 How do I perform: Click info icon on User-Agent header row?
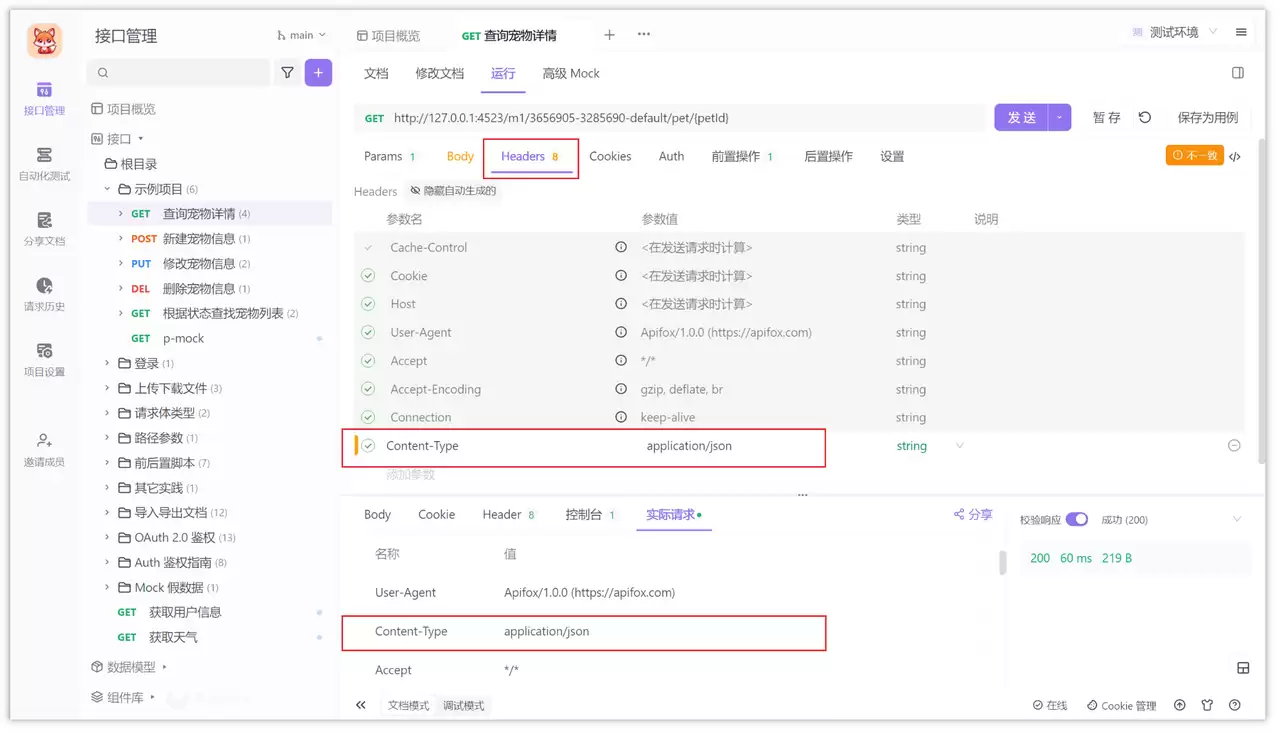click(621, 332)
